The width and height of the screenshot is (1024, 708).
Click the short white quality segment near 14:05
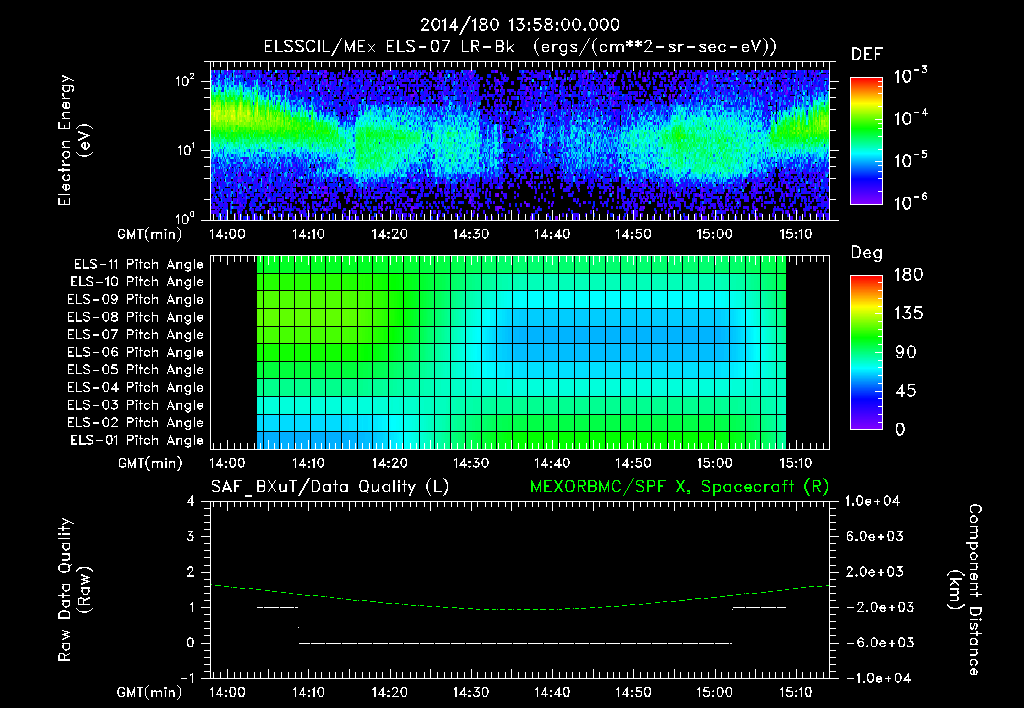coord(278,607)
